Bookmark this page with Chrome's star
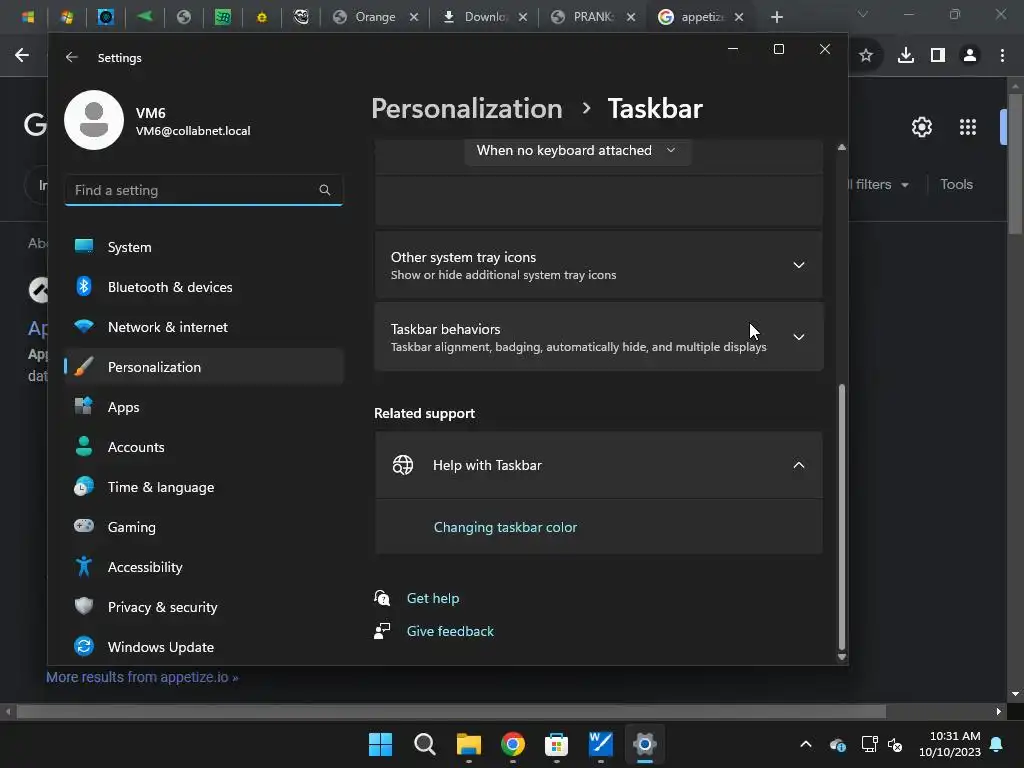The image size is (1024, 768). click(866, 56)
